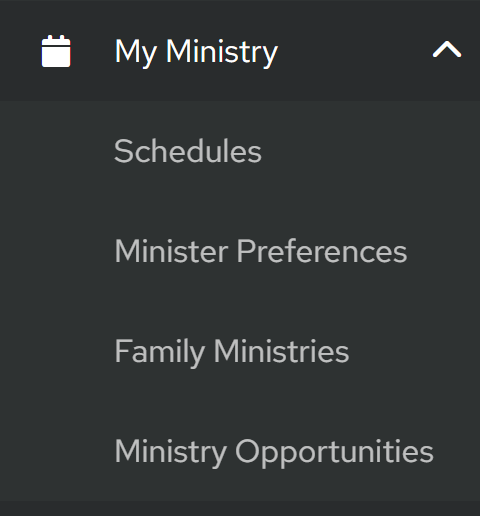480x516 pixels.
Task: Collapse the My Ministry section using the chevron
Action: click(447, 49)
